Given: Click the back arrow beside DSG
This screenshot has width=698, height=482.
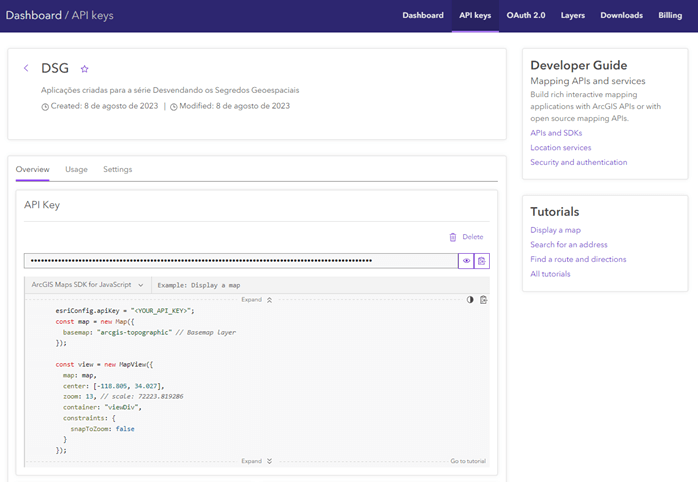Looking at the screenshot, I should coord(26,69).
